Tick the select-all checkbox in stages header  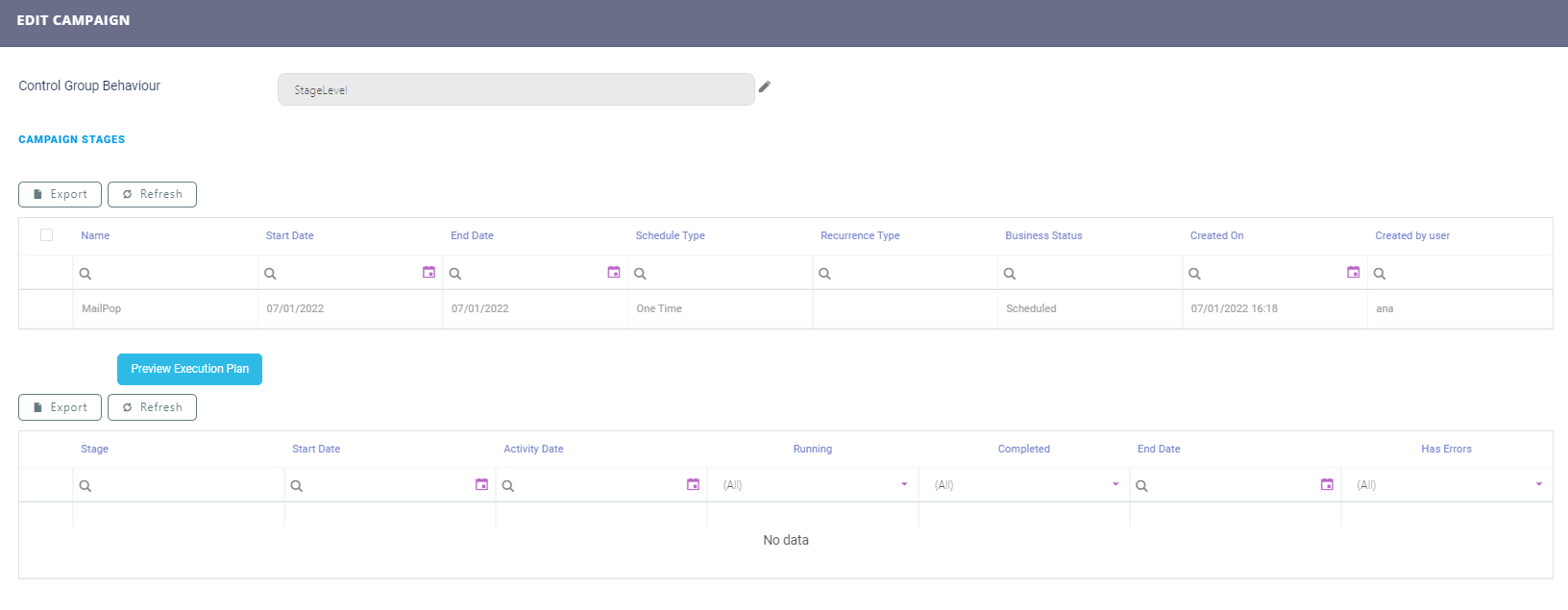tap(46, 235)
